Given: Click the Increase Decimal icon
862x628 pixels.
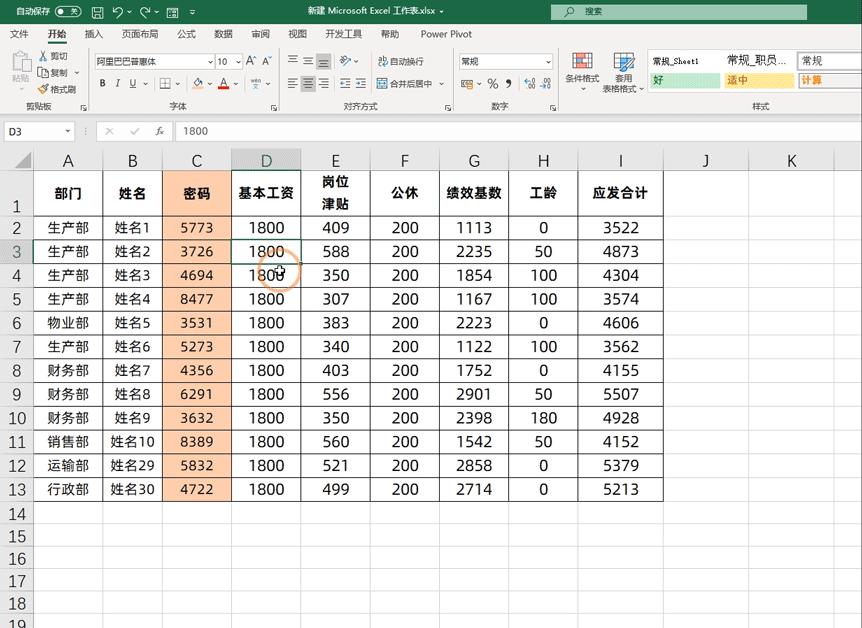Looking at the screenshot, I should 530,83.
